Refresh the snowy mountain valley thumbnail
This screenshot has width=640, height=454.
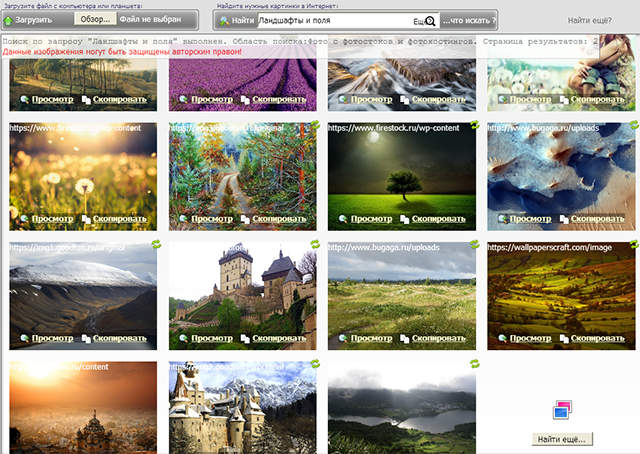pos(156,244)
